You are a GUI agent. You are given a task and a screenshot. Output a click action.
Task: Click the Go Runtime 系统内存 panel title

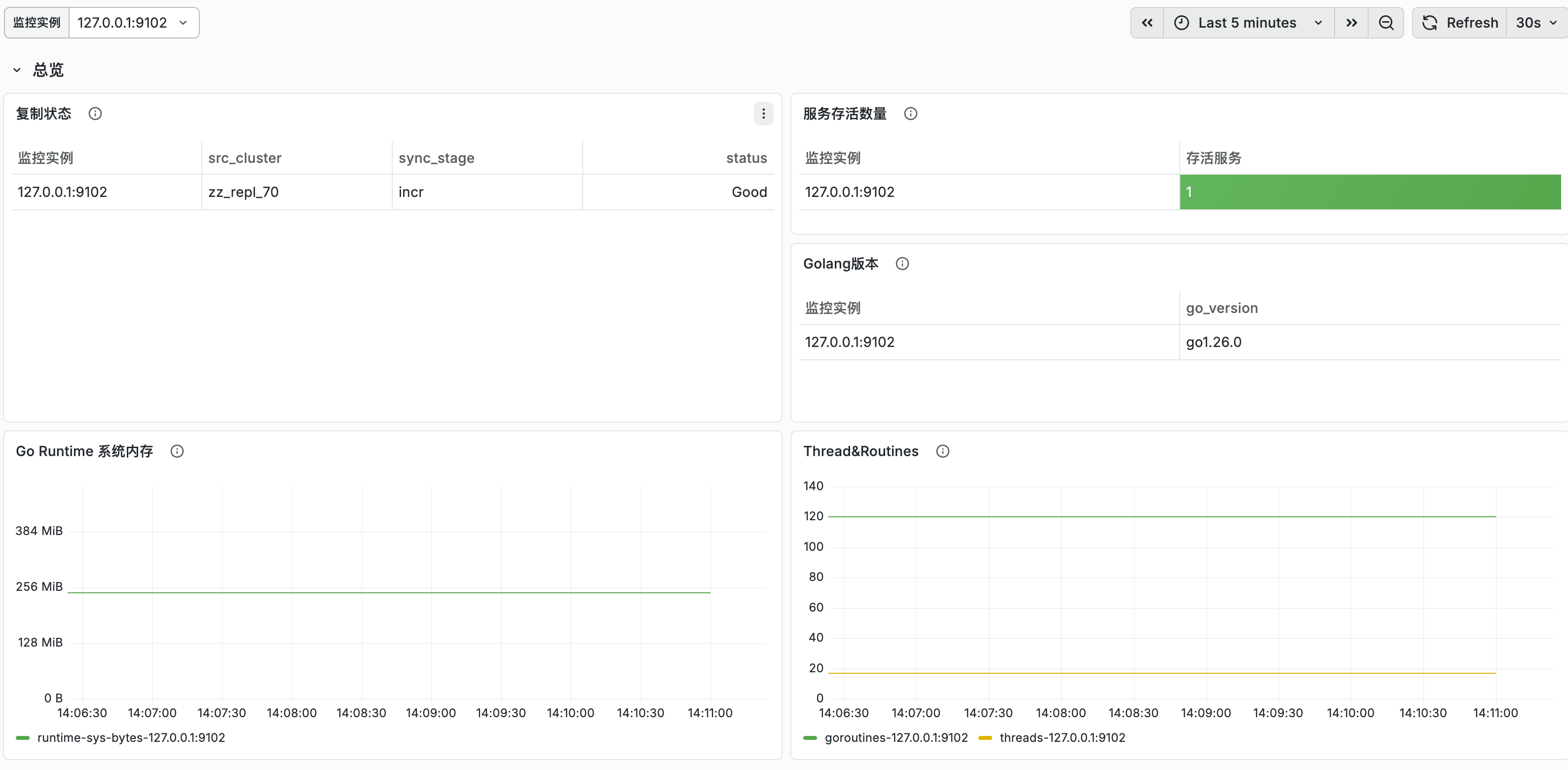point(84,451)
